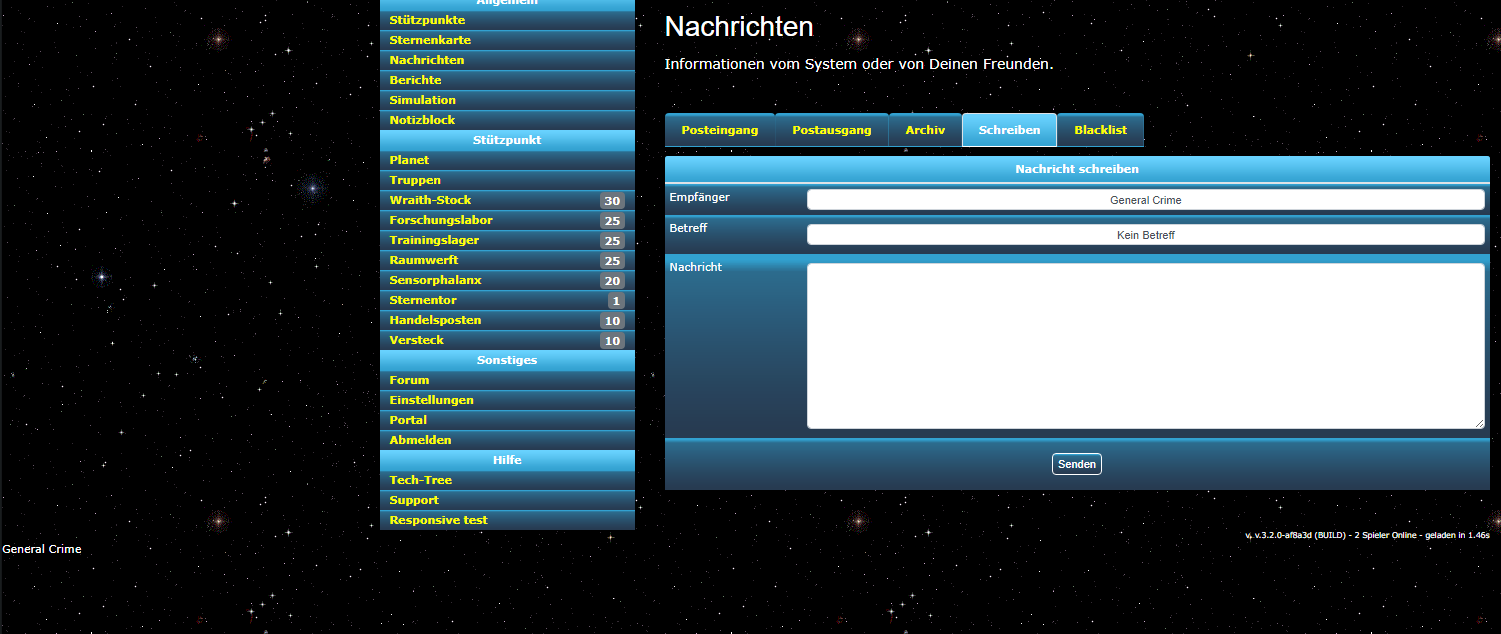Select the Blacklist tab

(x=1100, y=130)
